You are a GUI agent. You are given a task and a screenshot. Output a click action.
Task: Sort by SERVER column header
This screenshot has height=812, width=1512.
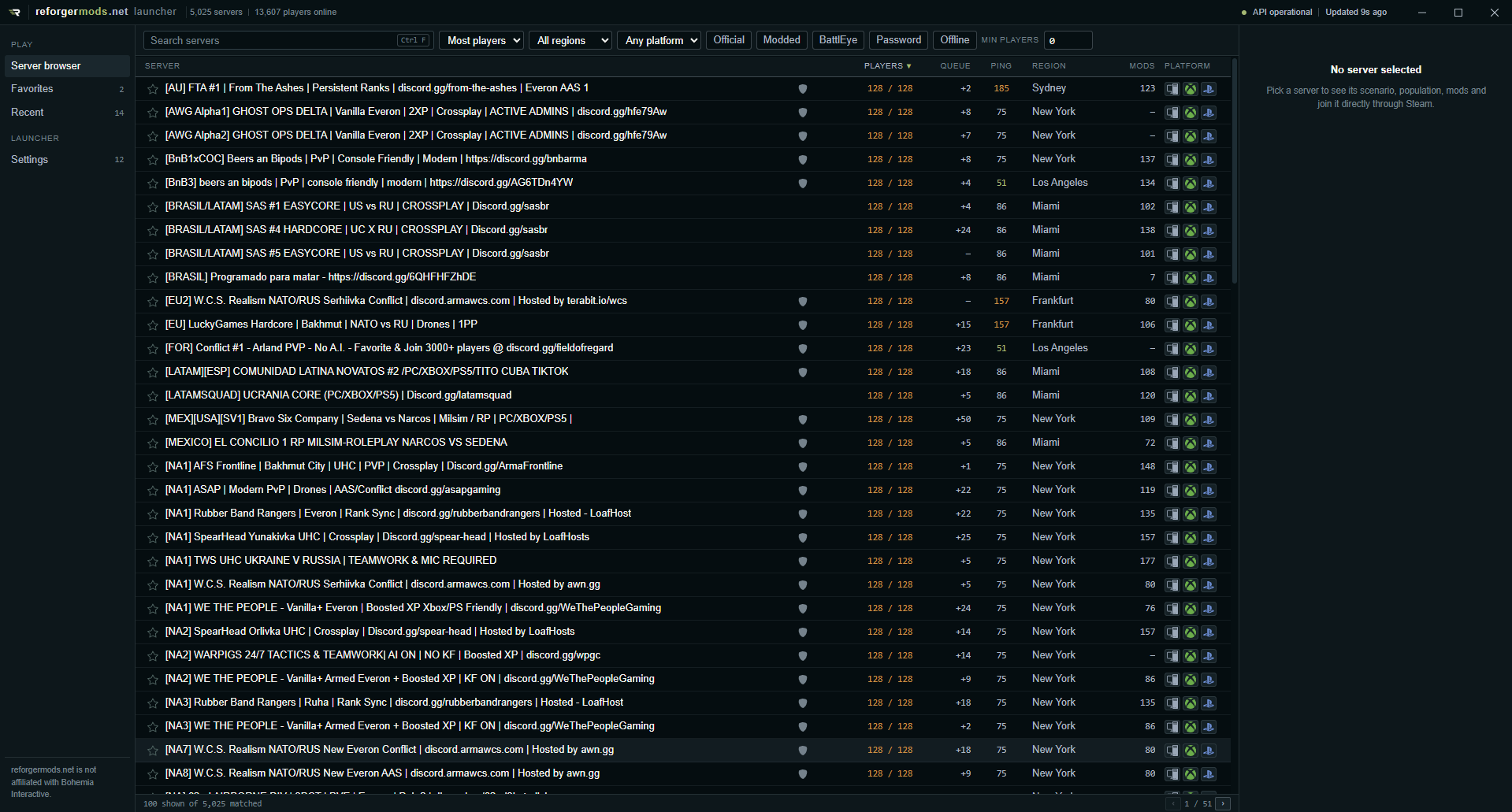click(x=162, y=66)
